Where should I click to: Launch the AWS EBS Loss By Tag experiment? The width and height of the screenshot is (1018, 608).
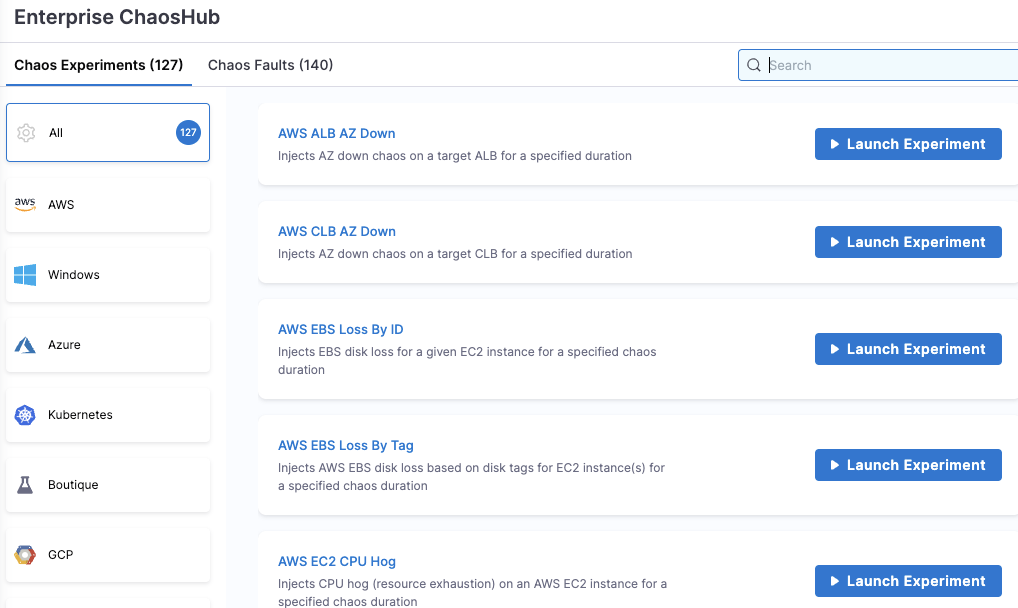(907, 465)
